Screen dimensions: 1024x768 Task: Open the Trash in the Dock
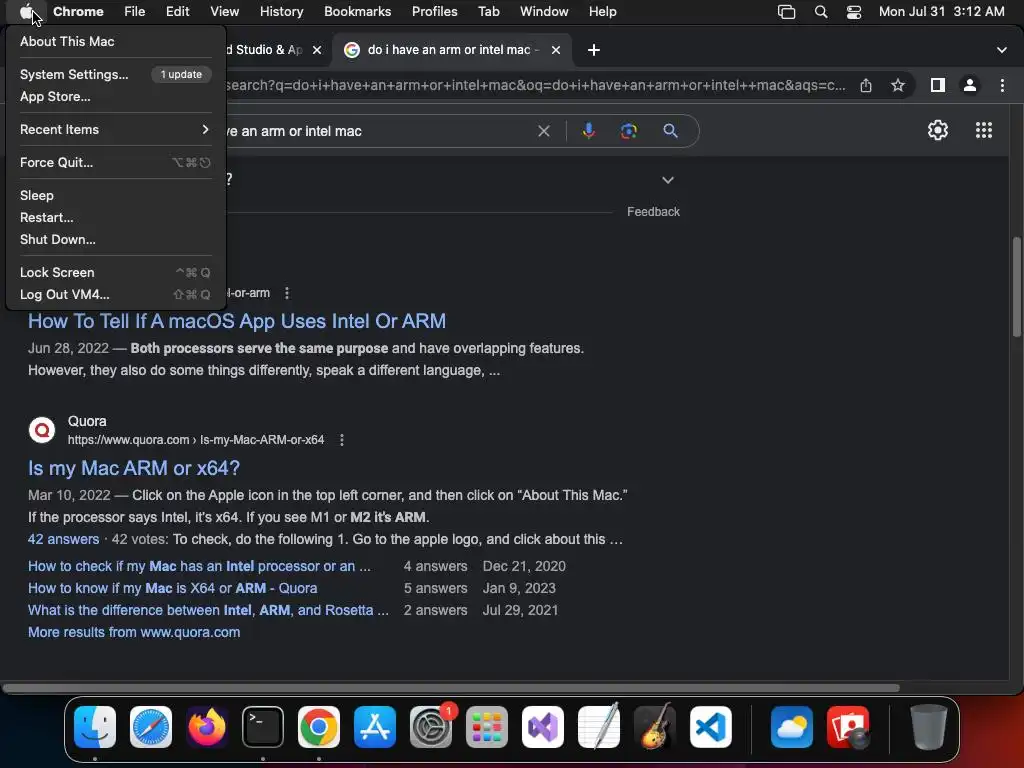pyautogui.click(x=928, y=727)
